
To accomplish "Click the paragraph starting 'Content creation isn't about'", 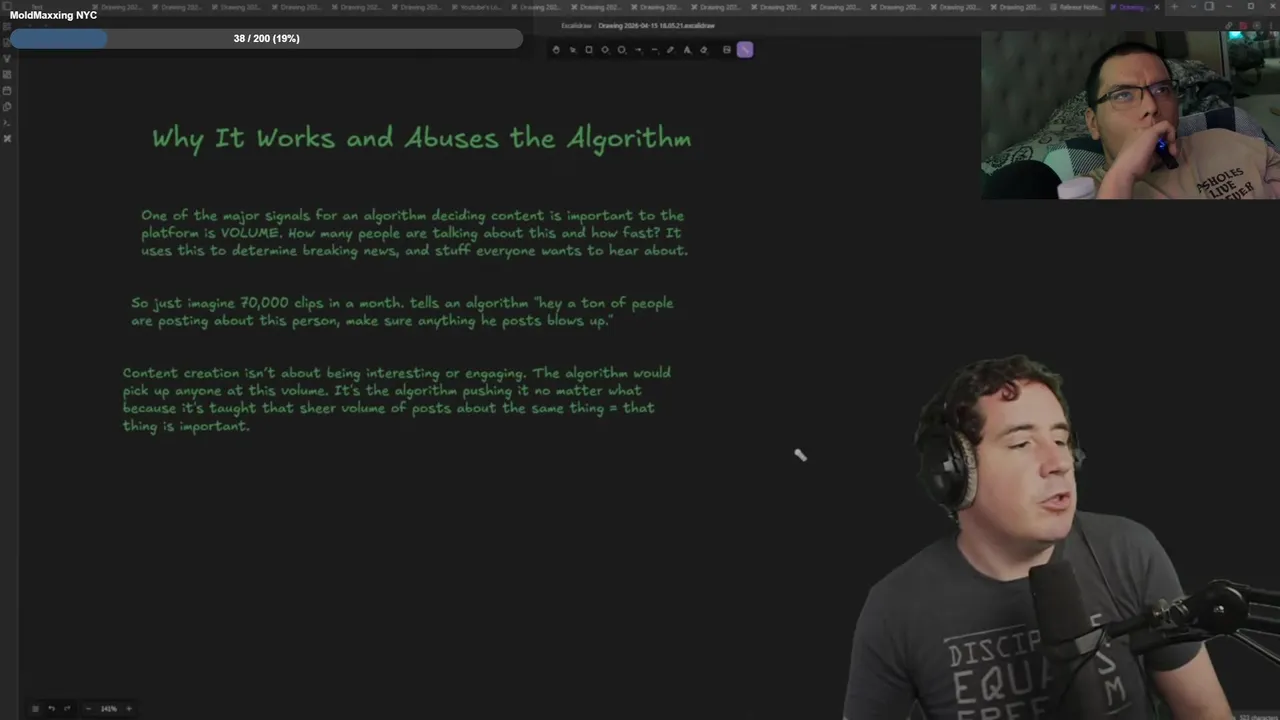I will click(x=397, y=399).
